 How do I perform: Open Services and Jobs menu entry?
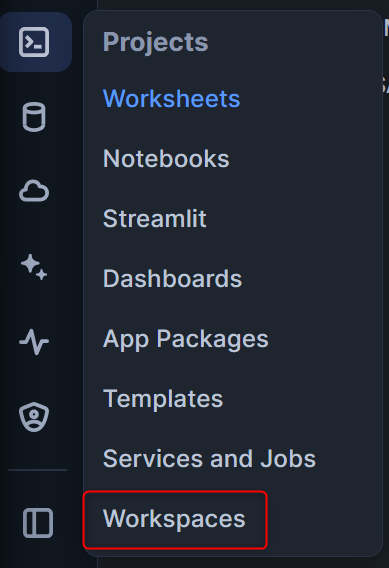(x=209, y=459)
